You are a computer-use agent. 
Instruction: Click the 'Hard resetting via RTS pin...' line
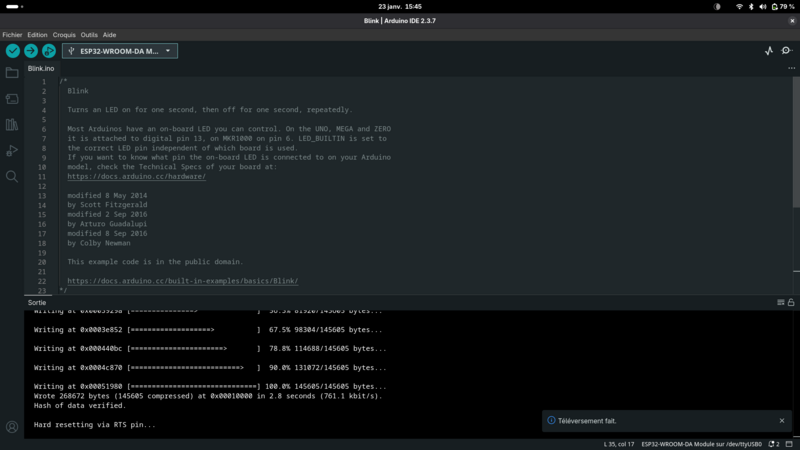(x=94, y=424)
